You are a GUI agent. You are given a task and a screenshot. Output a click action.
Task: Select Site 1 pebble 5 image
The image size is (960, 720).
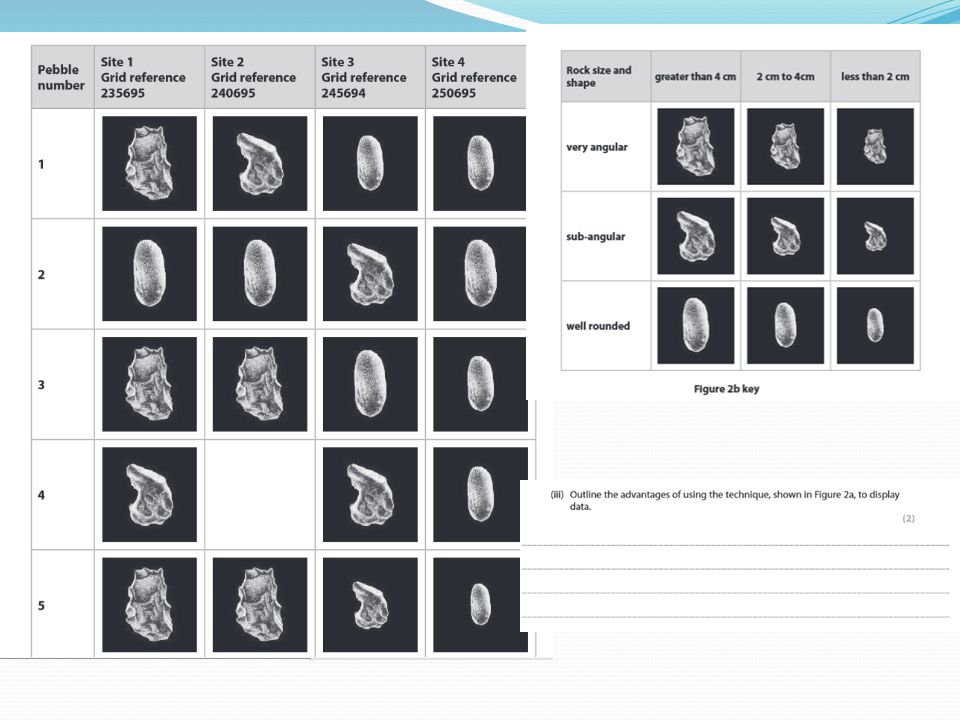coord(149,604)
